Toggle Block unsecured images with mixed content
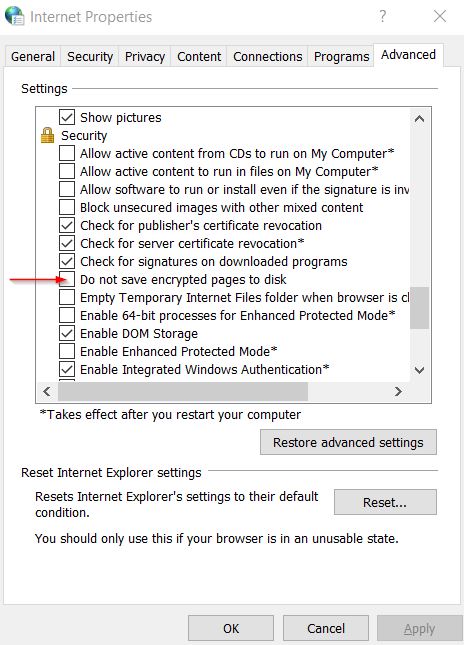The width and height of the screenshot is (464, 645). pos(67,207)
